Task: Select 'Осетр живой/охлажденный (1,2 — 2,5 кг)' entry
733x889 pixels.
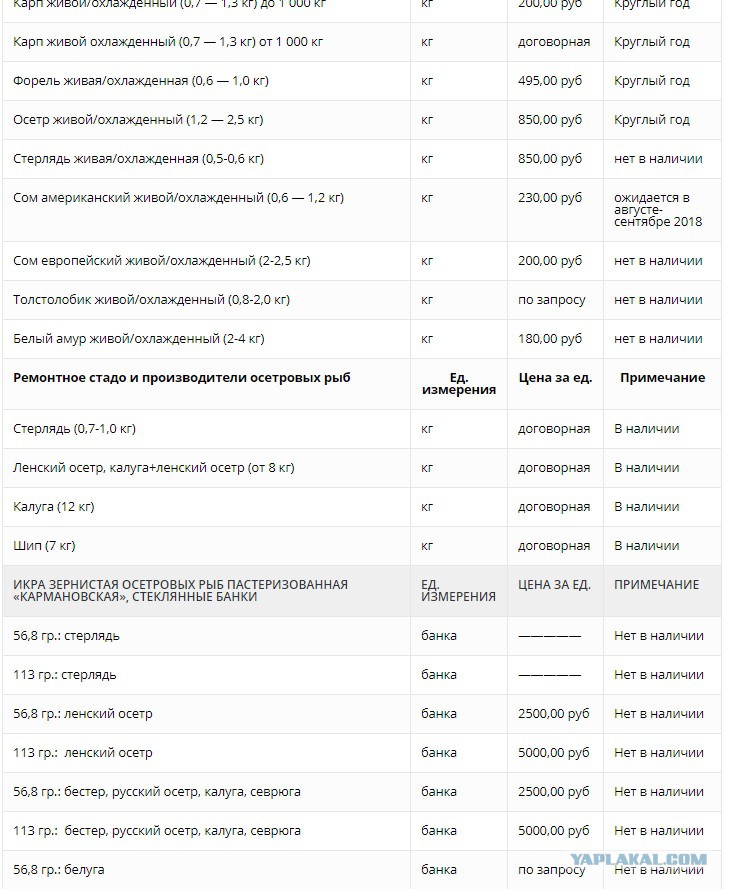Action: [x=138, y=120]
